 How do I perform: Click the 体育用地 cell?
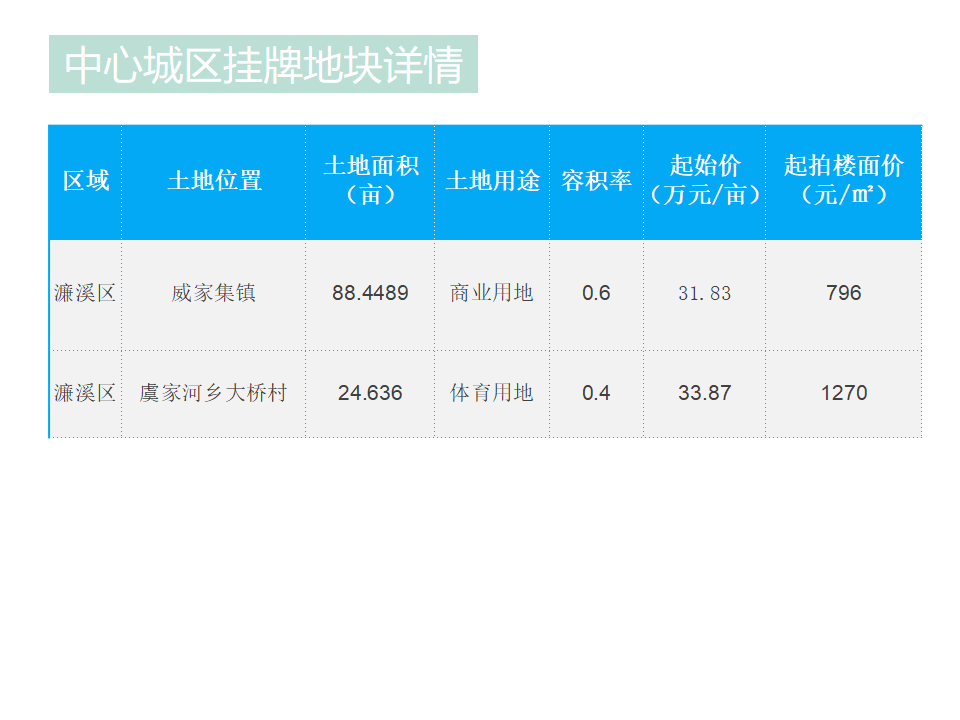492,392
